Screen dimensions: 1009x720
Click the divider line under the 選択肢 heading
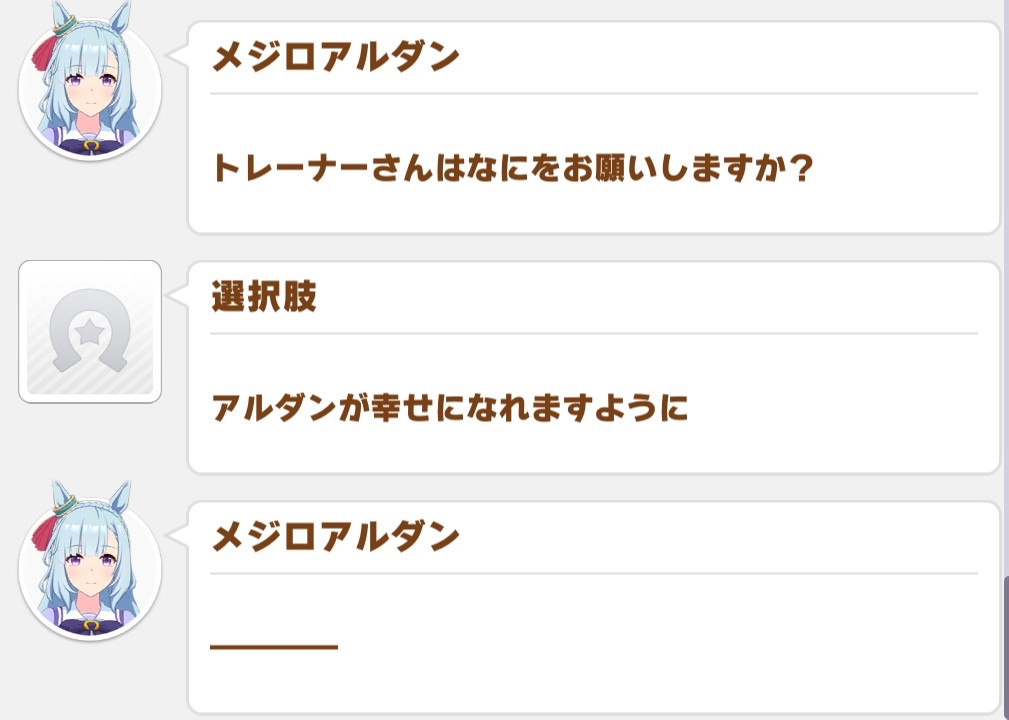[x=593, y=333]
